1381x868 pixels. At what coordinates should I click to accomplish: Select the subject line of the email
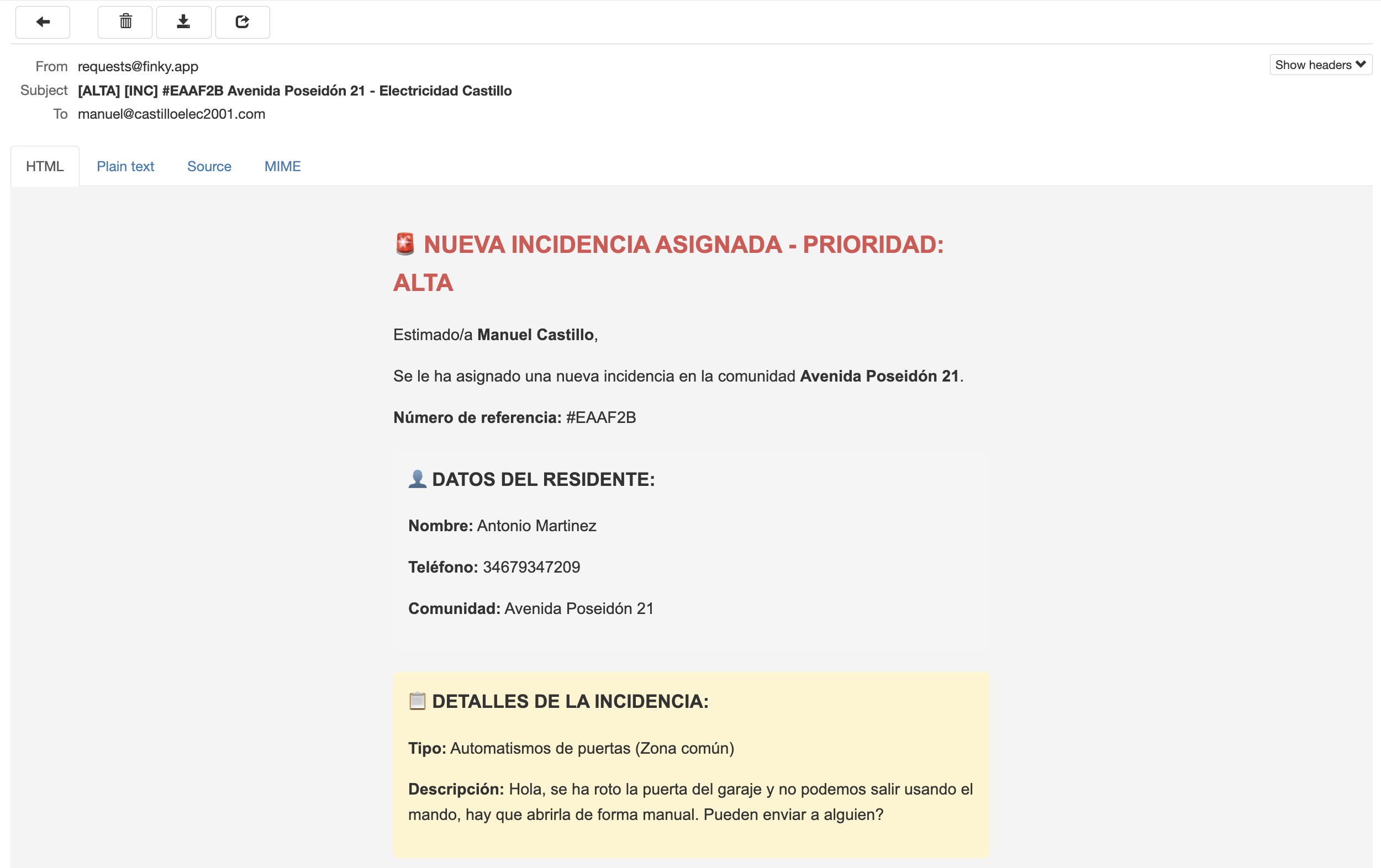(295, 90)
